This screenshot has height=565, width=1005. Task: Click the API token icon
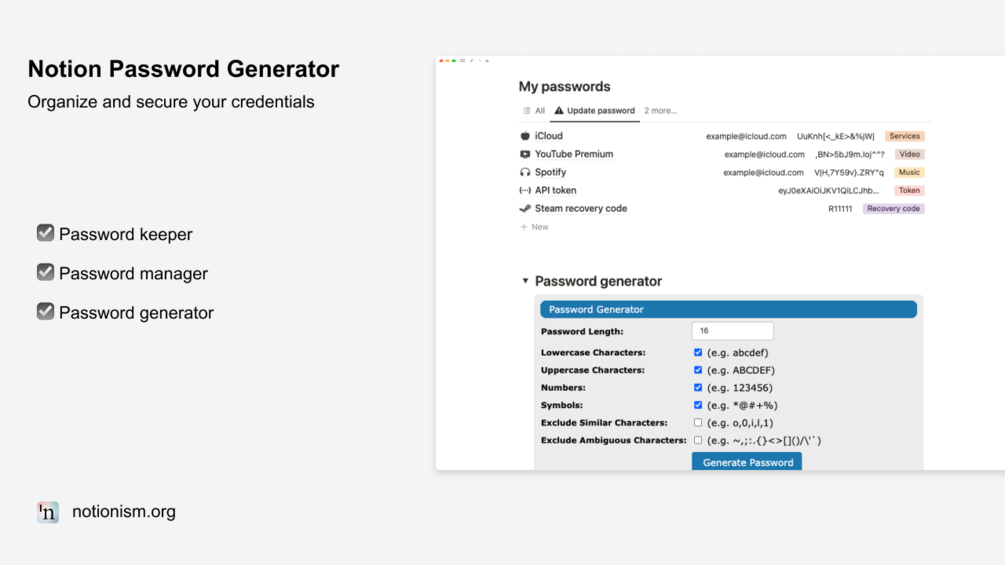525,190
